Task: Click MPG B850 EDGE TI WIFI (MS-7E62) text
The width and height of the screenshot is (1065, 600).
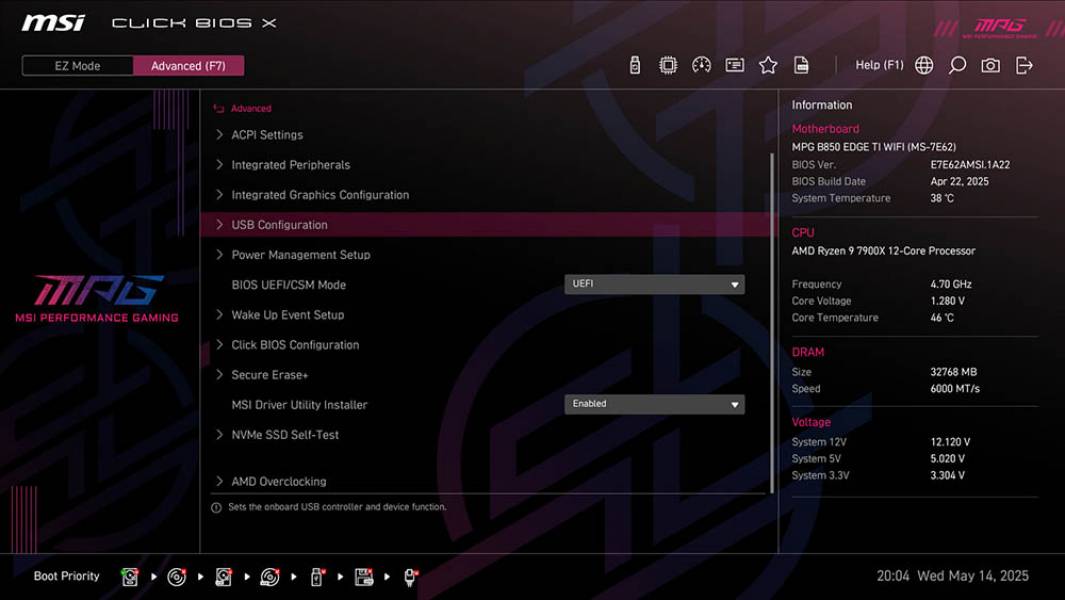Action: [x=873, y=147]
